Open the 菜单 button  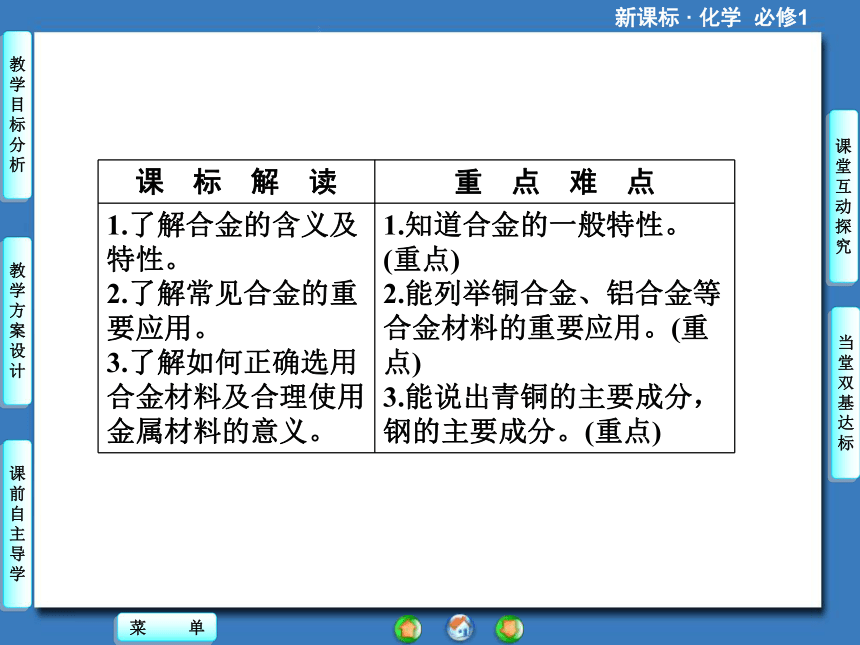(x=167, y=627)
